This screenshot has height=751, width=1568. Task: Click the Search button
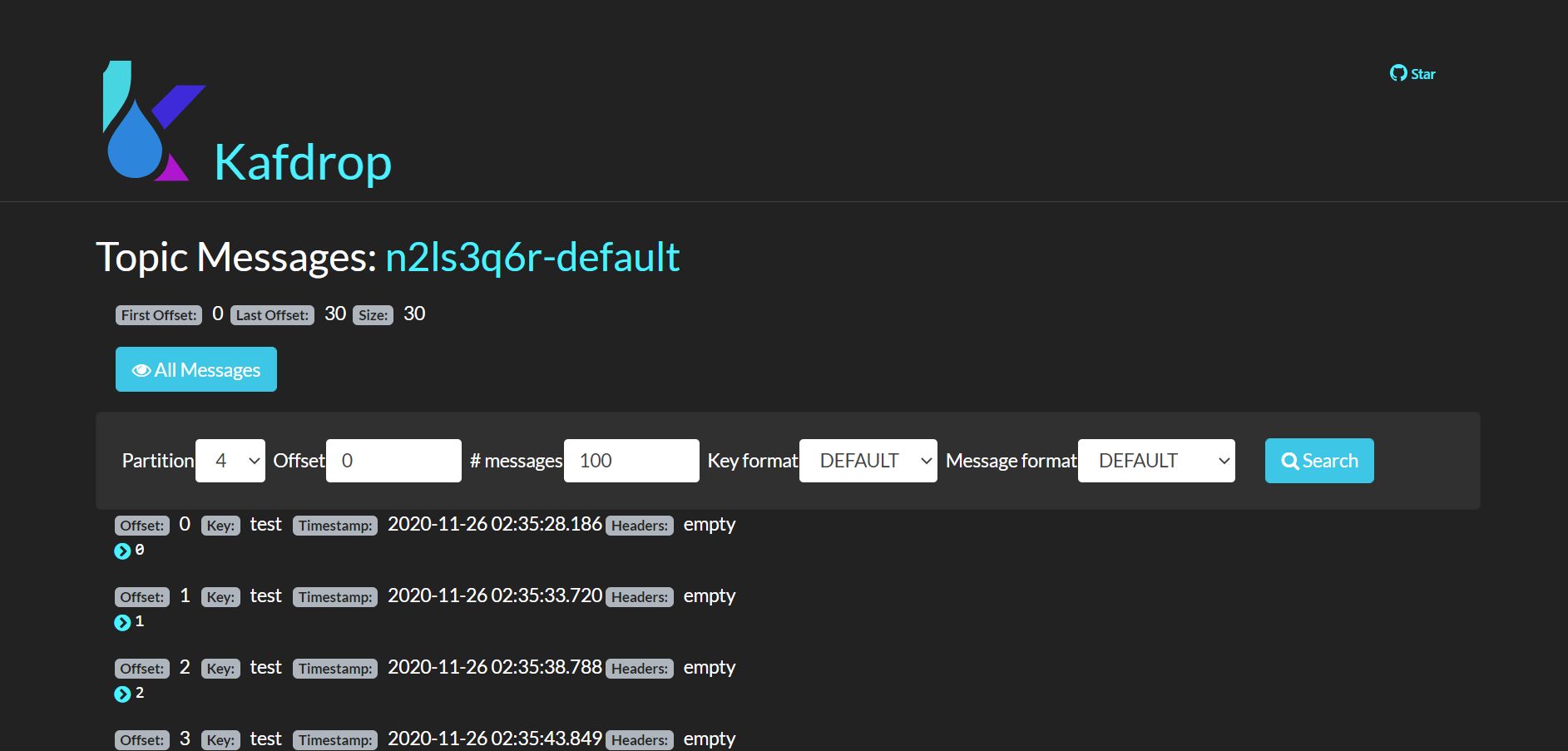point(1319,461)
